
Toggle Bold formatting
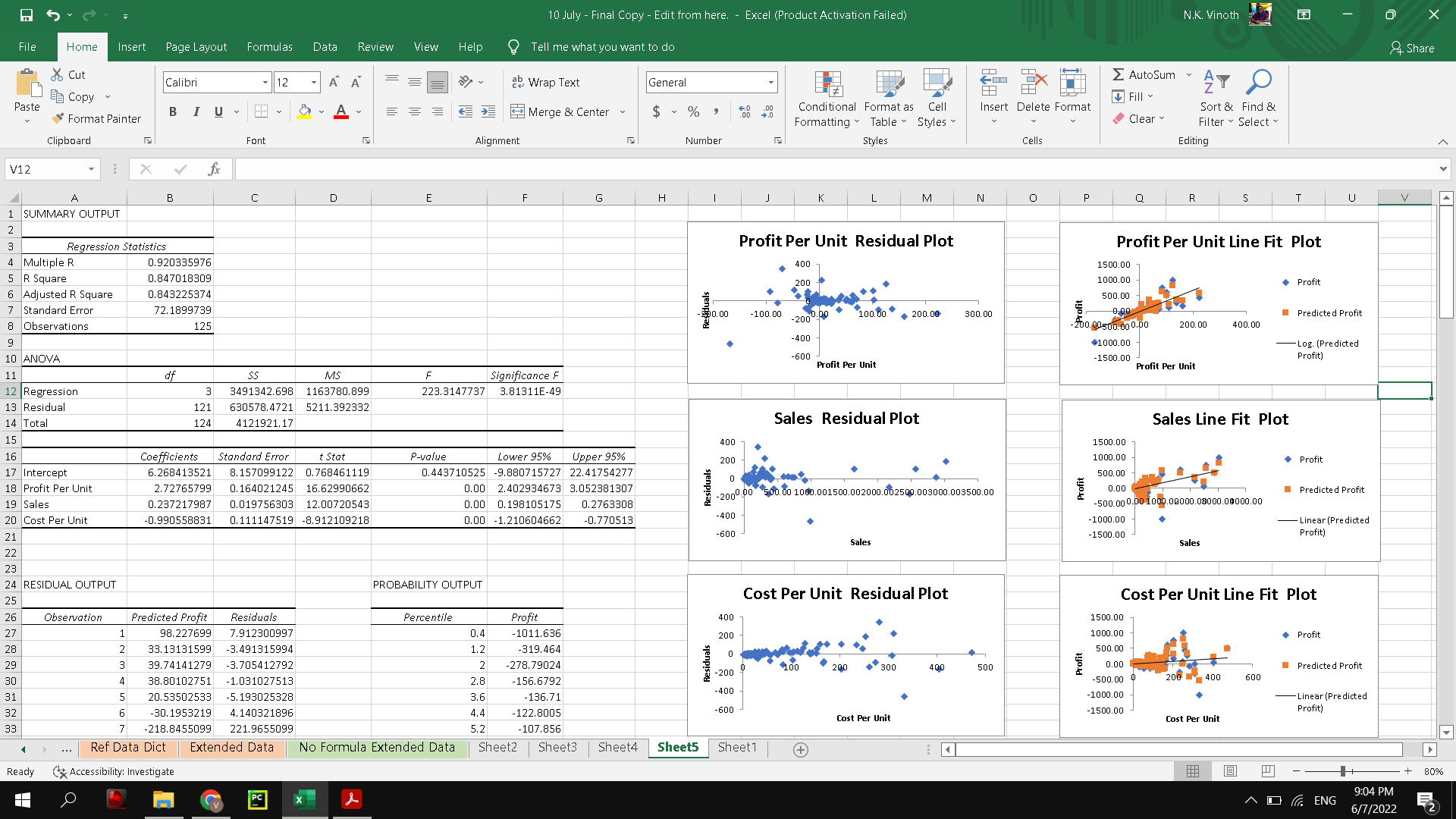point(173,111)
